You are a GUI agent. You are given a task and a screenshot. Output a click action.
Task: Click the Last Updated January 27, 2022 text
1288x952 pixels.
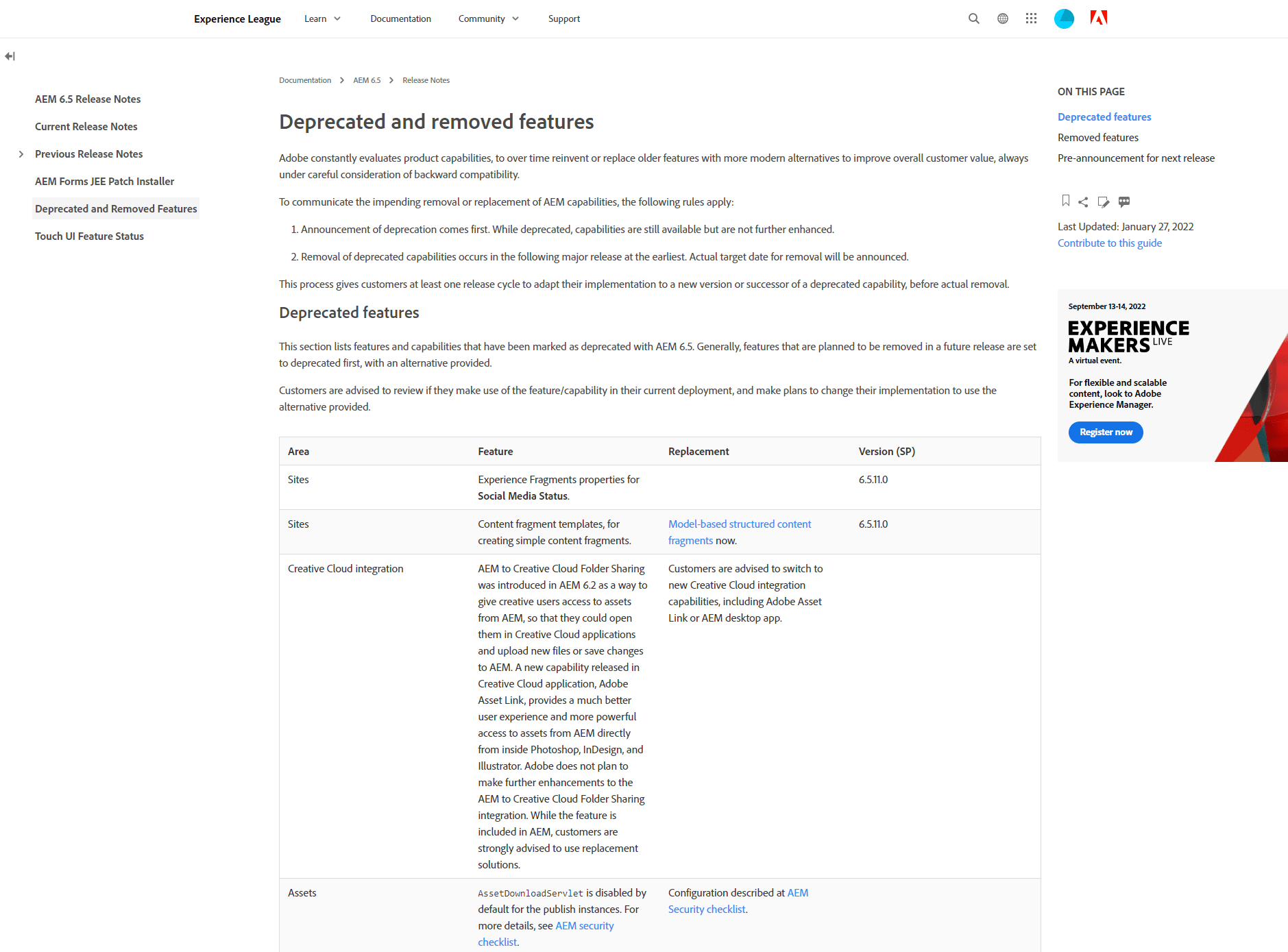point(1126,227)
